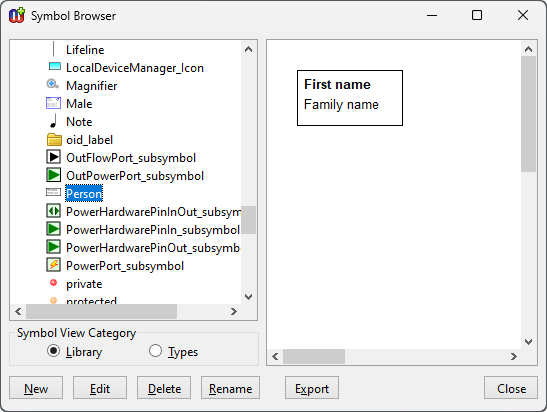Click preview pane vertical scrollbar thumb
This screenshot has width=547, height=412.
(x=529, y=114)
